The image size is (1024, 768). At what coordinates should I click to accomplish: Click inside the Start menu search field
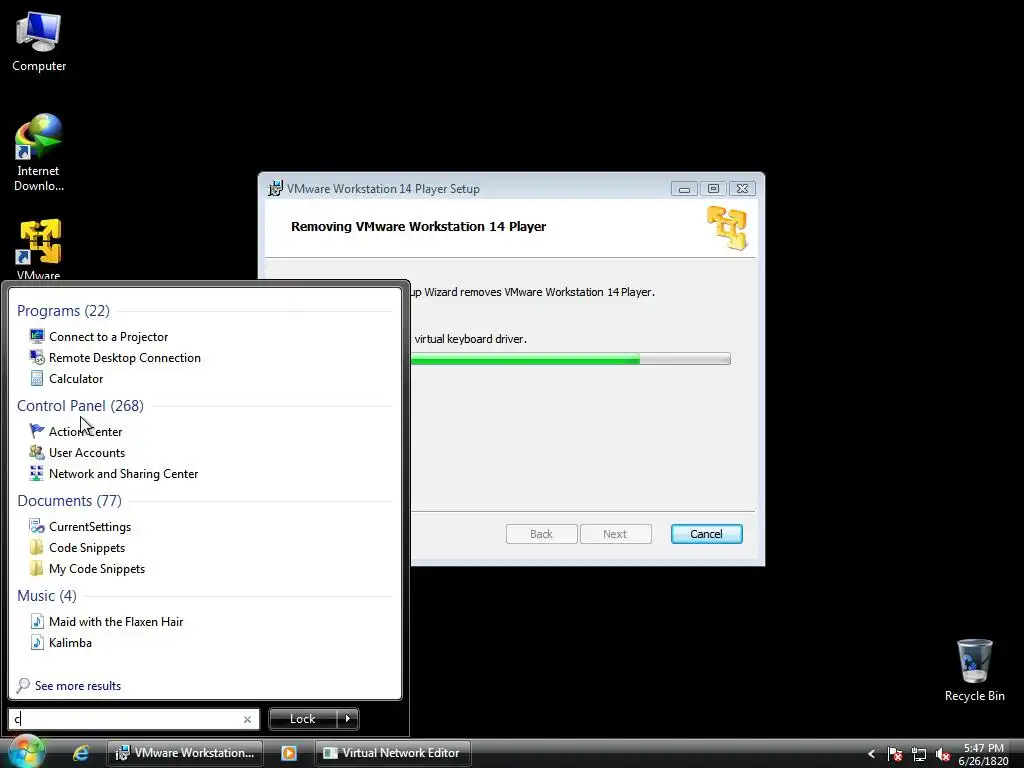click(134, 719)
